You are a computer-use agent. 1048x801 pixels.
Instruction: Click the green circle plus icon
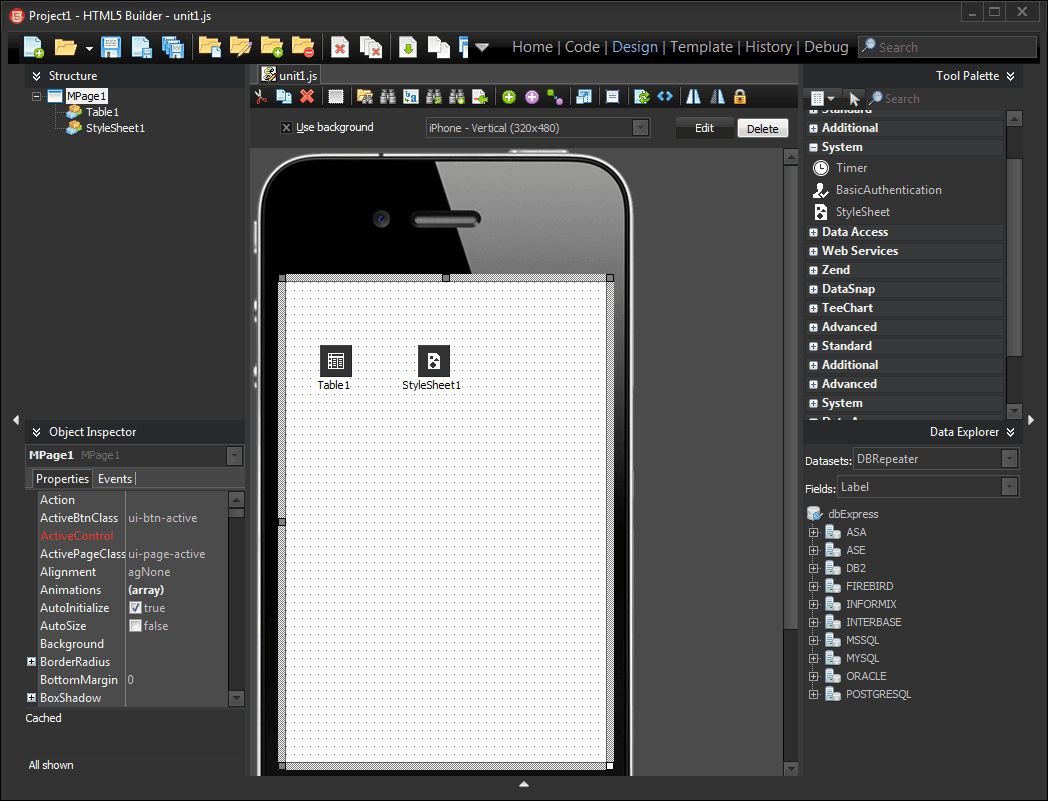pos(509,97)
